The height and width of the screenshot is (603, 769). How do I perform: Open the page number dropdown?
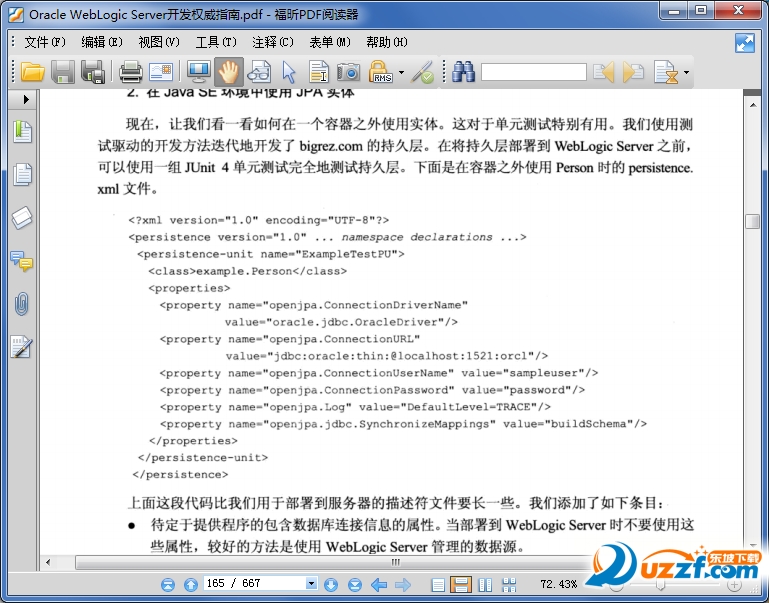click(x=311, y=583)
